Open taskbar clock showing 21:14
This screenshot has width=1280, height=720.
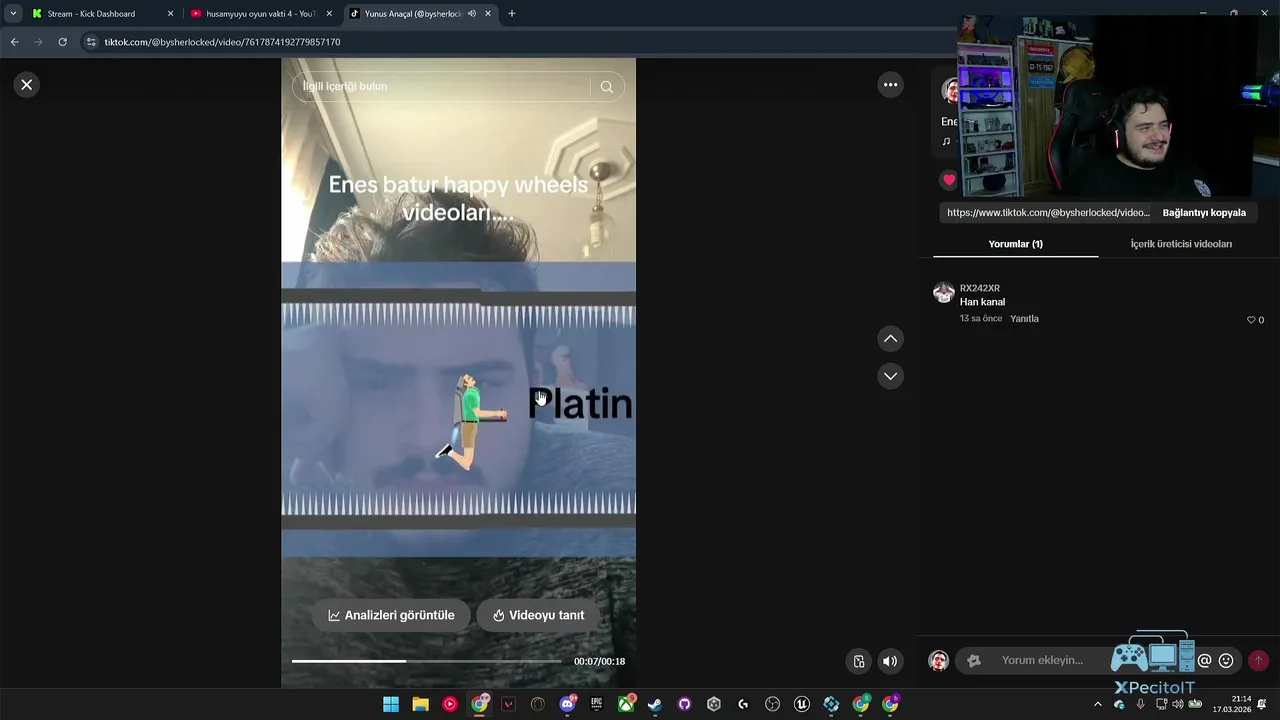coord(1232,704)
